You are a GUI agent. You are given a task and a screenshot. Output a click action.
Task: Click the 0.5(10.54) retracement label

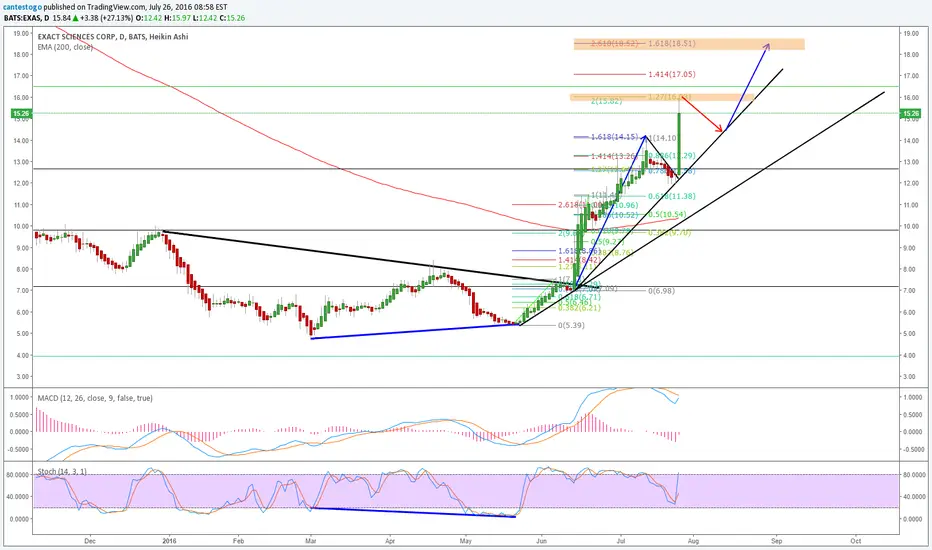pos(667,215)
